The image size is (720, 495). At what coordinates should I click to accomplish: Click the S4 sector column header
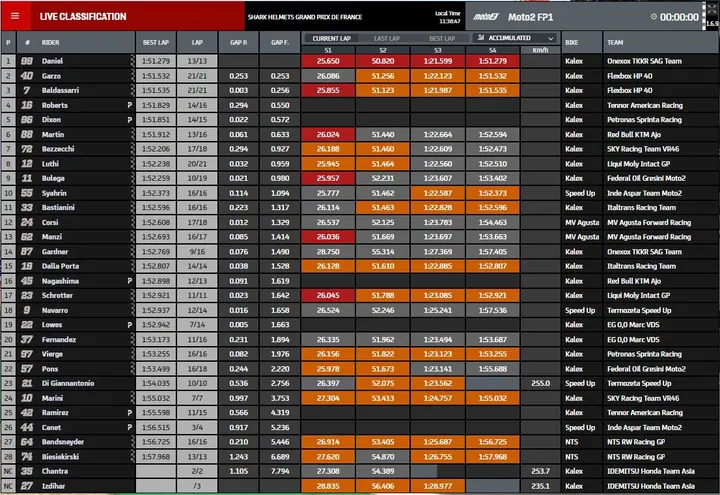pyautogui.click(x=493, y=50)
